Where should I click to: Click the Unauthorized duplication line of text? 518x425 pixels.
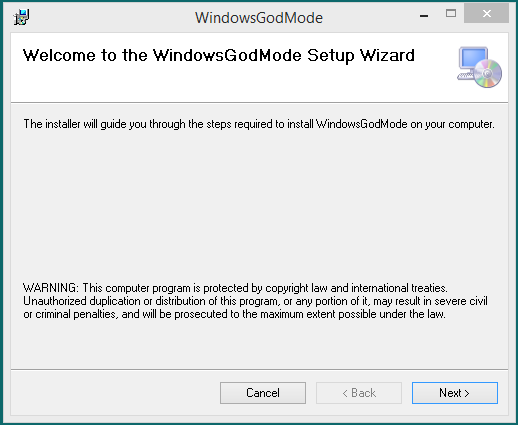[255, 301]
